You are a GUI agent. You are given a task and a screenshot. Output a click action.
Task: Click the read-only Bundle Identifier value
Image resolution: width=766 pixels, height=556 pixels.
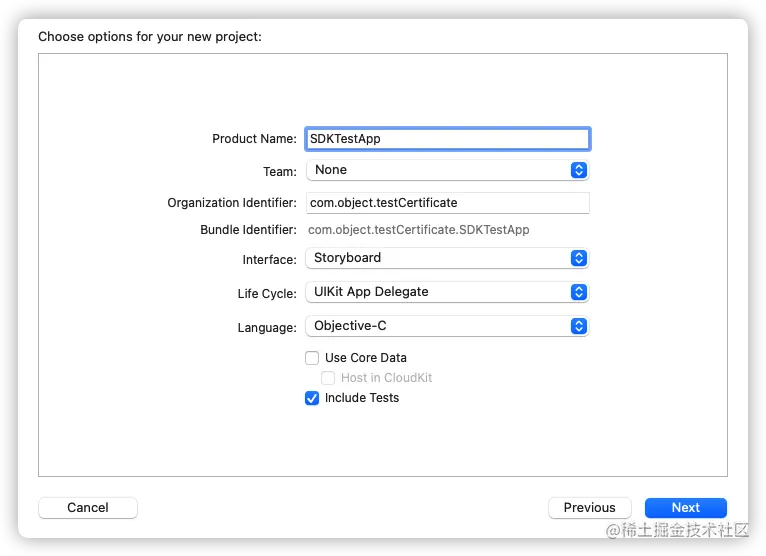[418, 230]
